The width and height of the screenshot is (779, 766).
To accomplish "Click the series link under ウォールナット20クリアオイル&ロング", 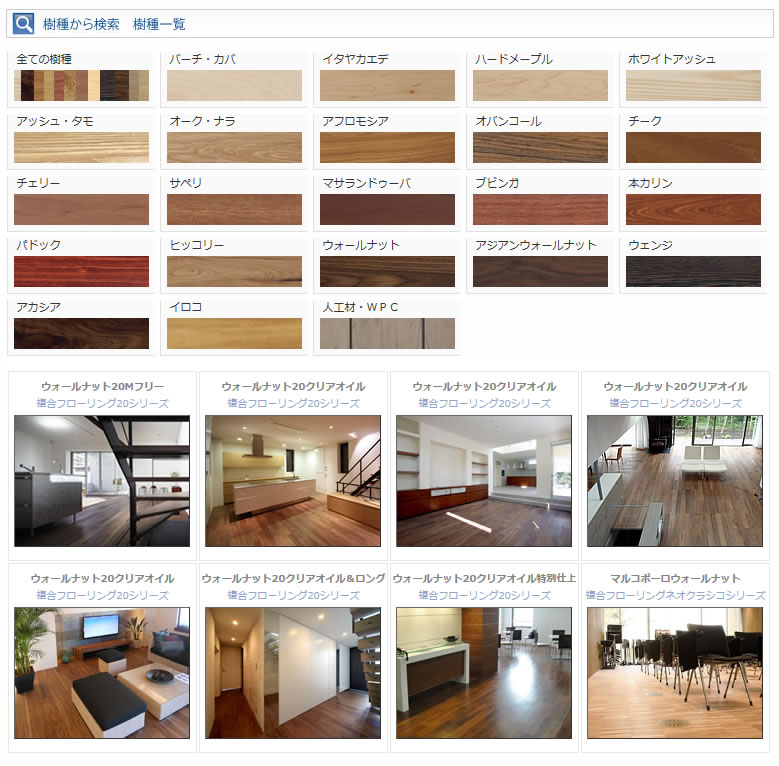I will (x=293, y=595).
